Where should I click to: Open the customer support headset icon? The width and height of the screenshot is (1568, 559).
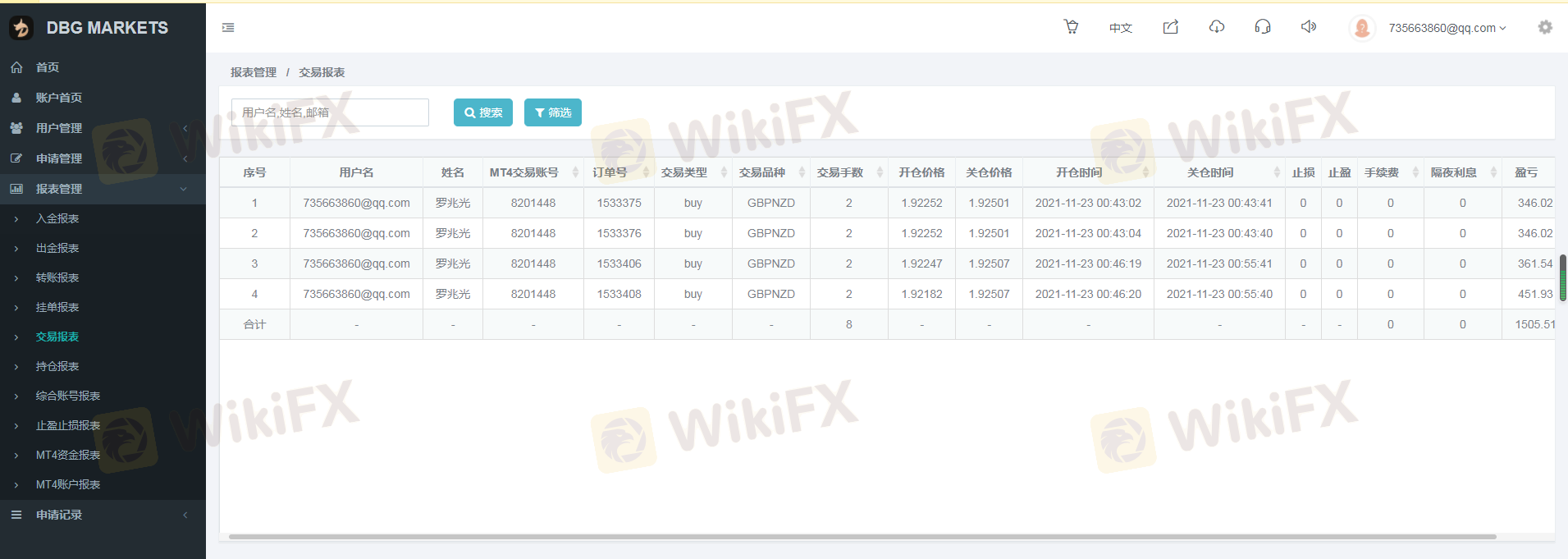(1263, 27)
